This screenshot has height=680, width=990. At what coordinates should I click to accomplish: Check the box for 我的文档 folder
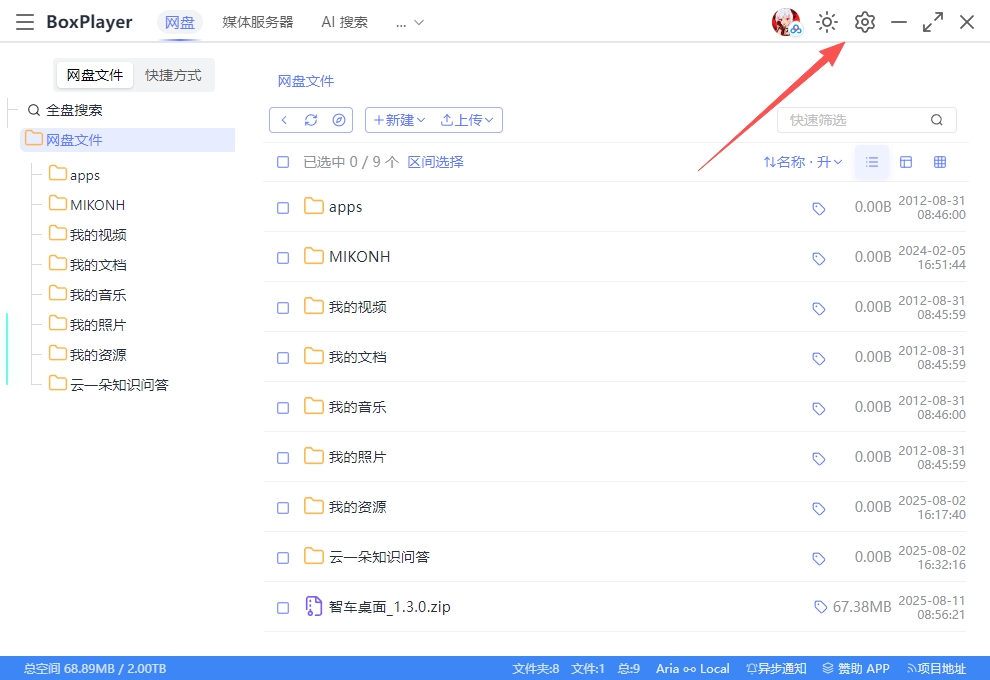[283, 357]
